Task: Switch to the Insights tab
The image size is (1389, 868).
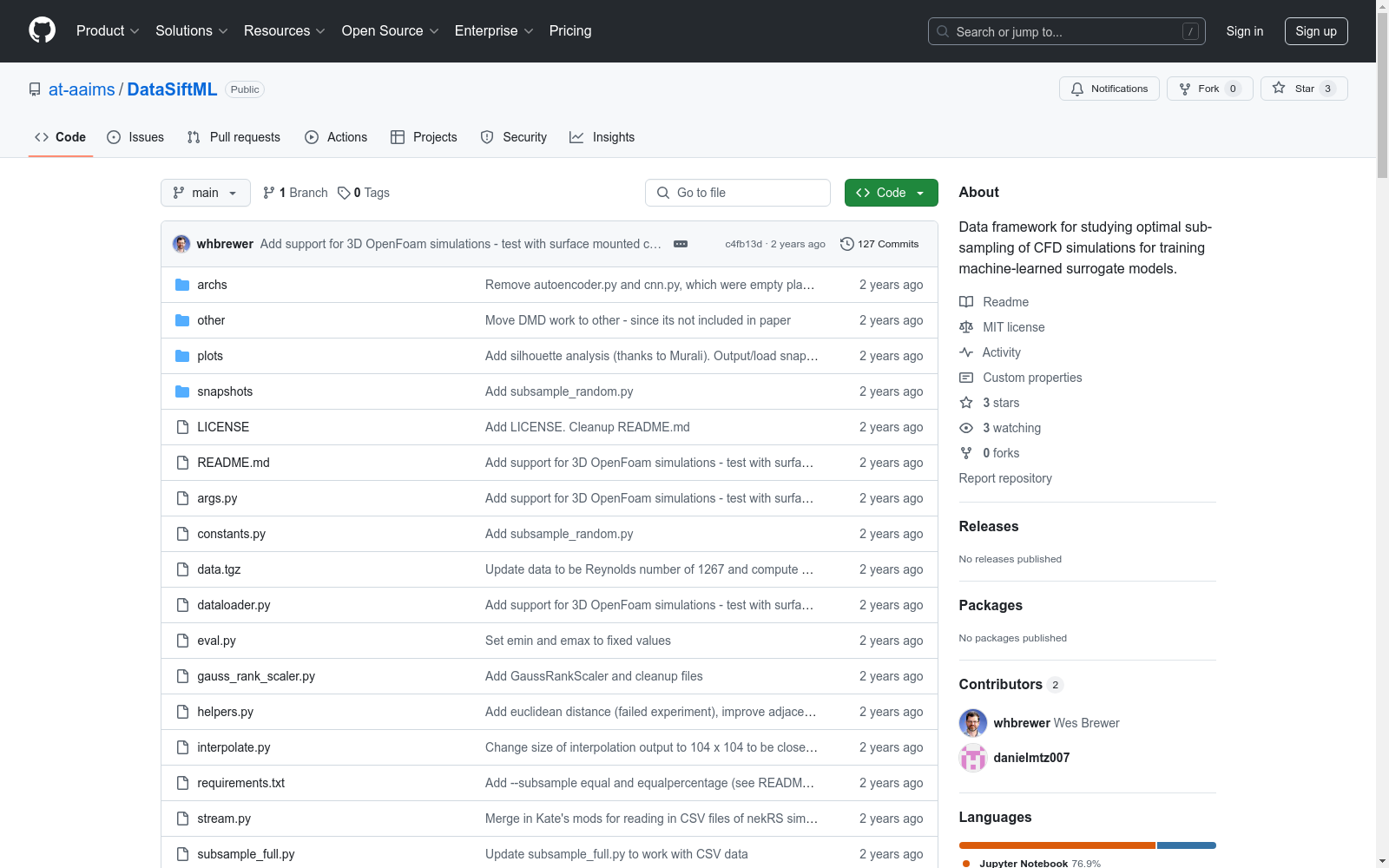Action: coord(602,137)
